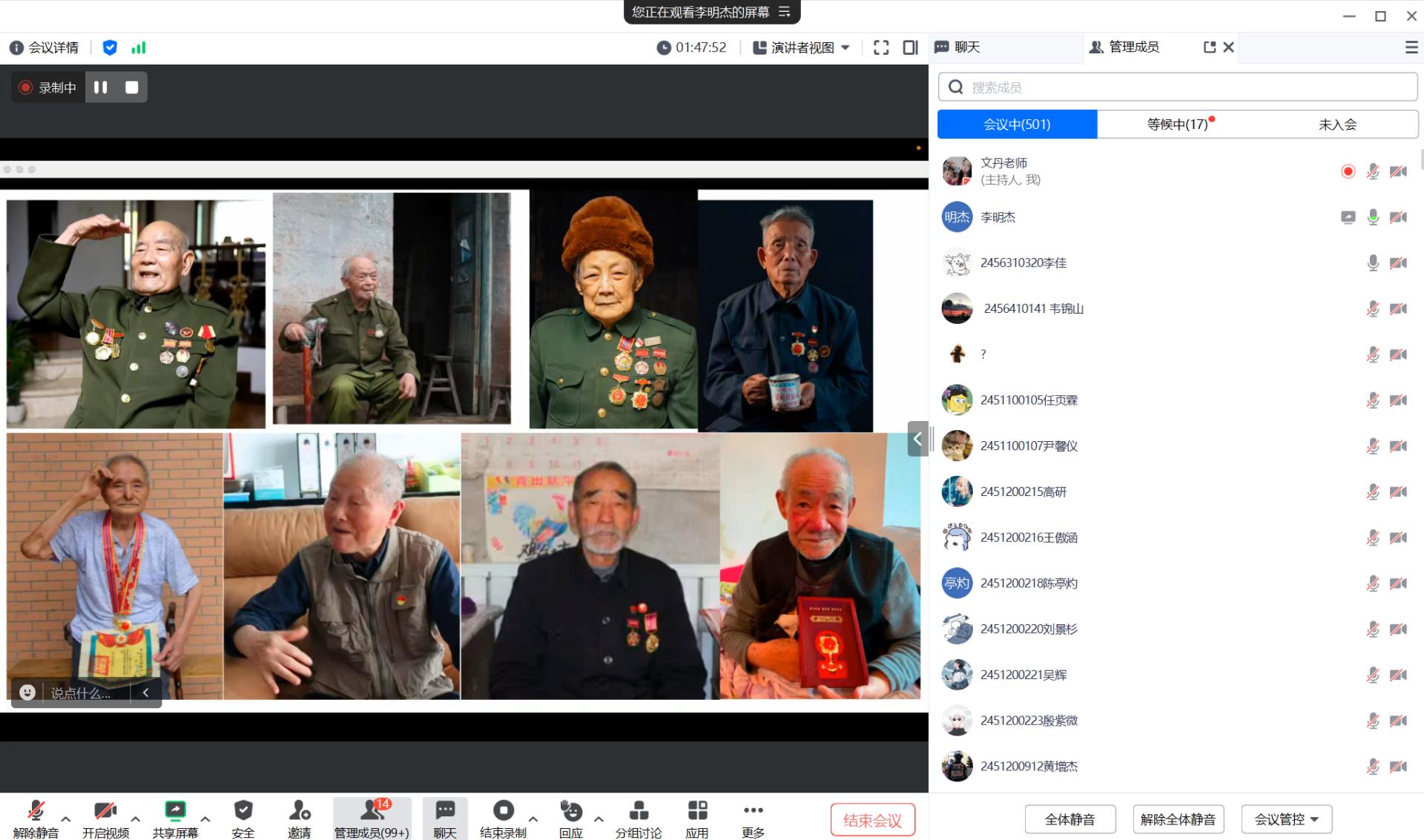Image resolution: width=1424 pixels, height=840 pixels.
Task: Enter full screen mode
Action: (881, 47)
